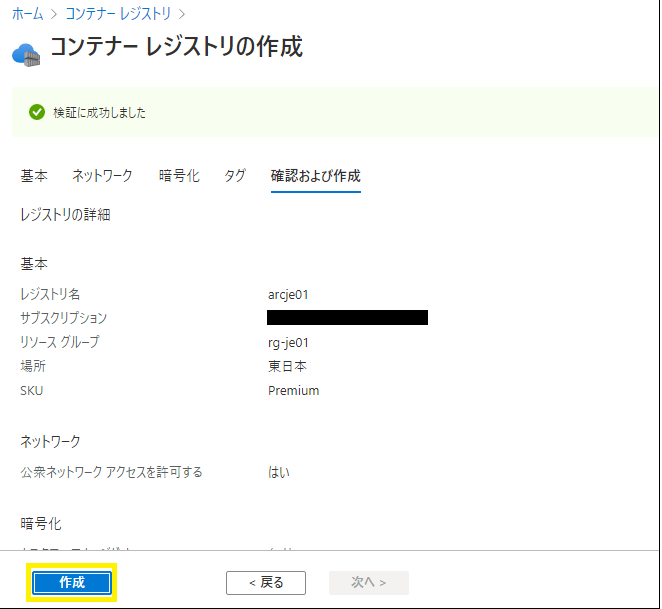Click the public network access value はい
This screenshot has height=609, width=662.
(x=279, y=472)
